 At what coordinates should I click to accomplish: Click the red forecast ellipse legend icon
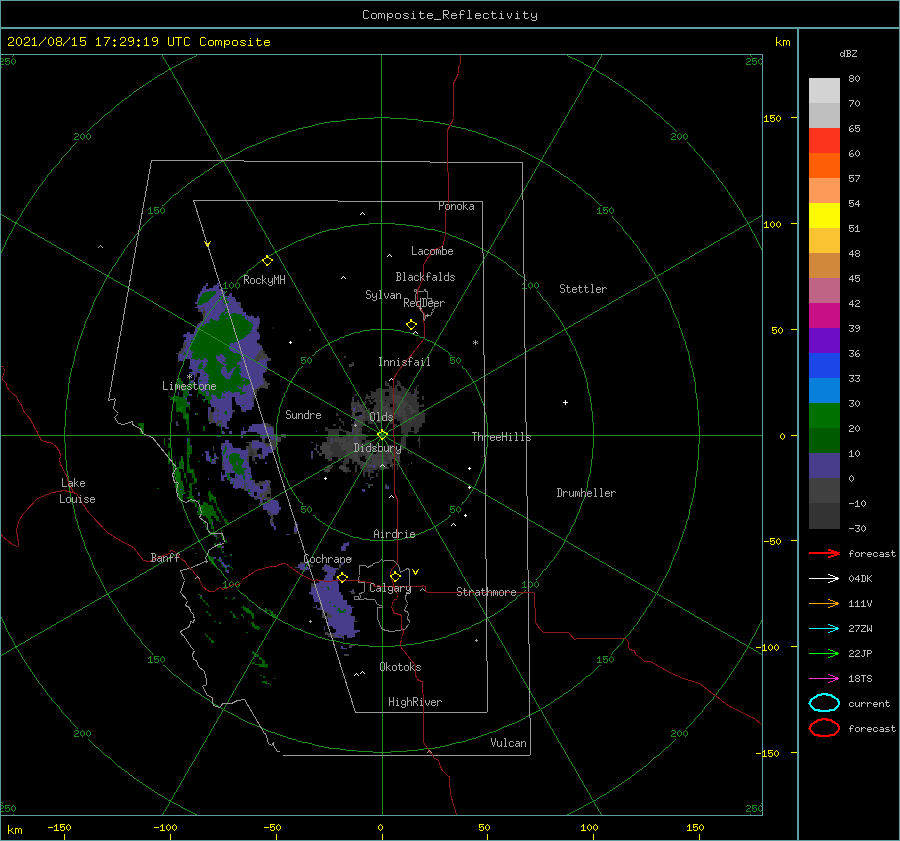pyautogui.click(x=824, y=728)
